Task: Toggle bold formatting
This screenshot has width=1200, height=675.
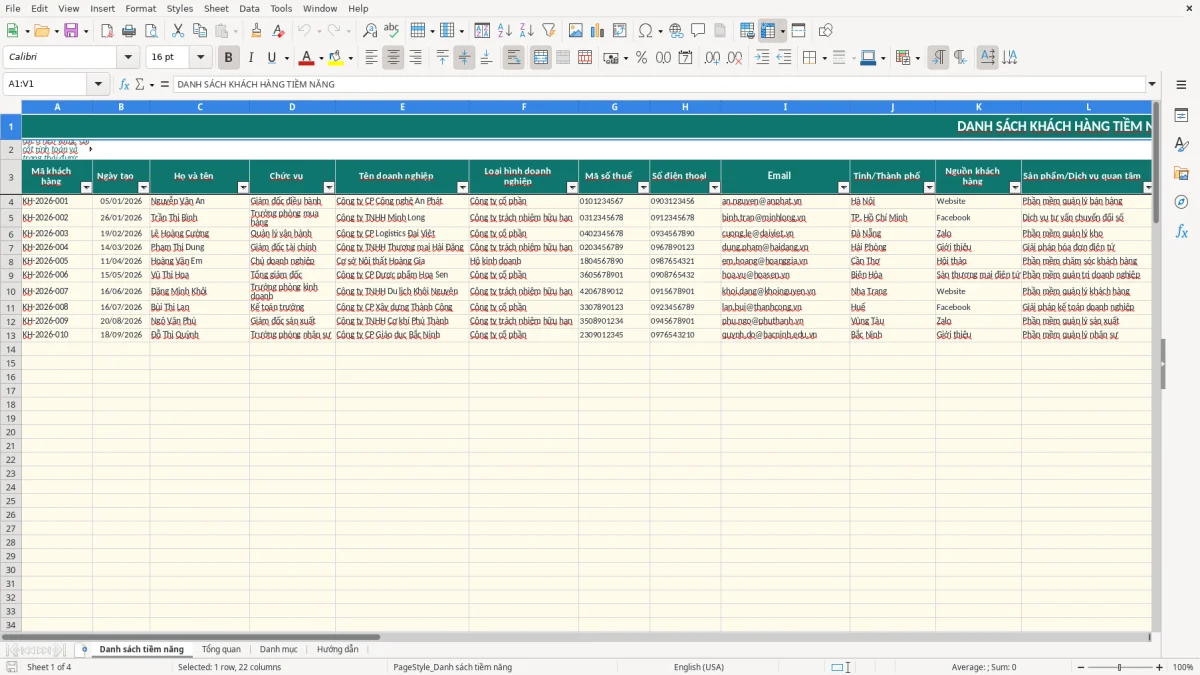Action: [x=228, y=58]
